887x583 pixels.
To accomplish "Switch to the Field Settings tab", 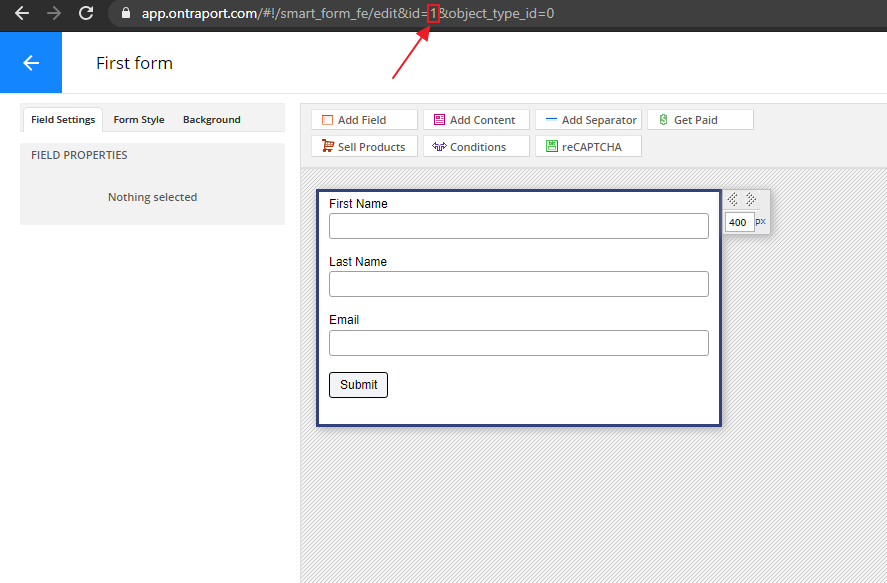I will coord(63,120).
